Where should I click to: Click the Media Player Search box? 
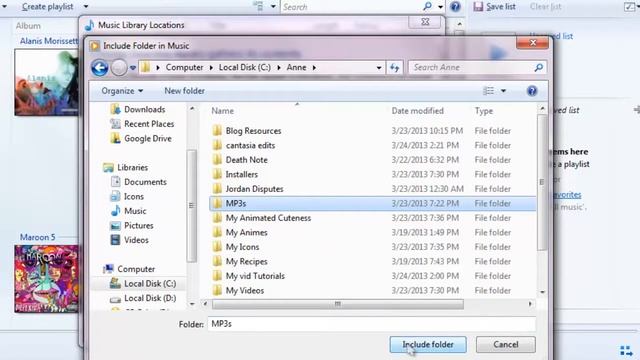(x=352, y=7)
